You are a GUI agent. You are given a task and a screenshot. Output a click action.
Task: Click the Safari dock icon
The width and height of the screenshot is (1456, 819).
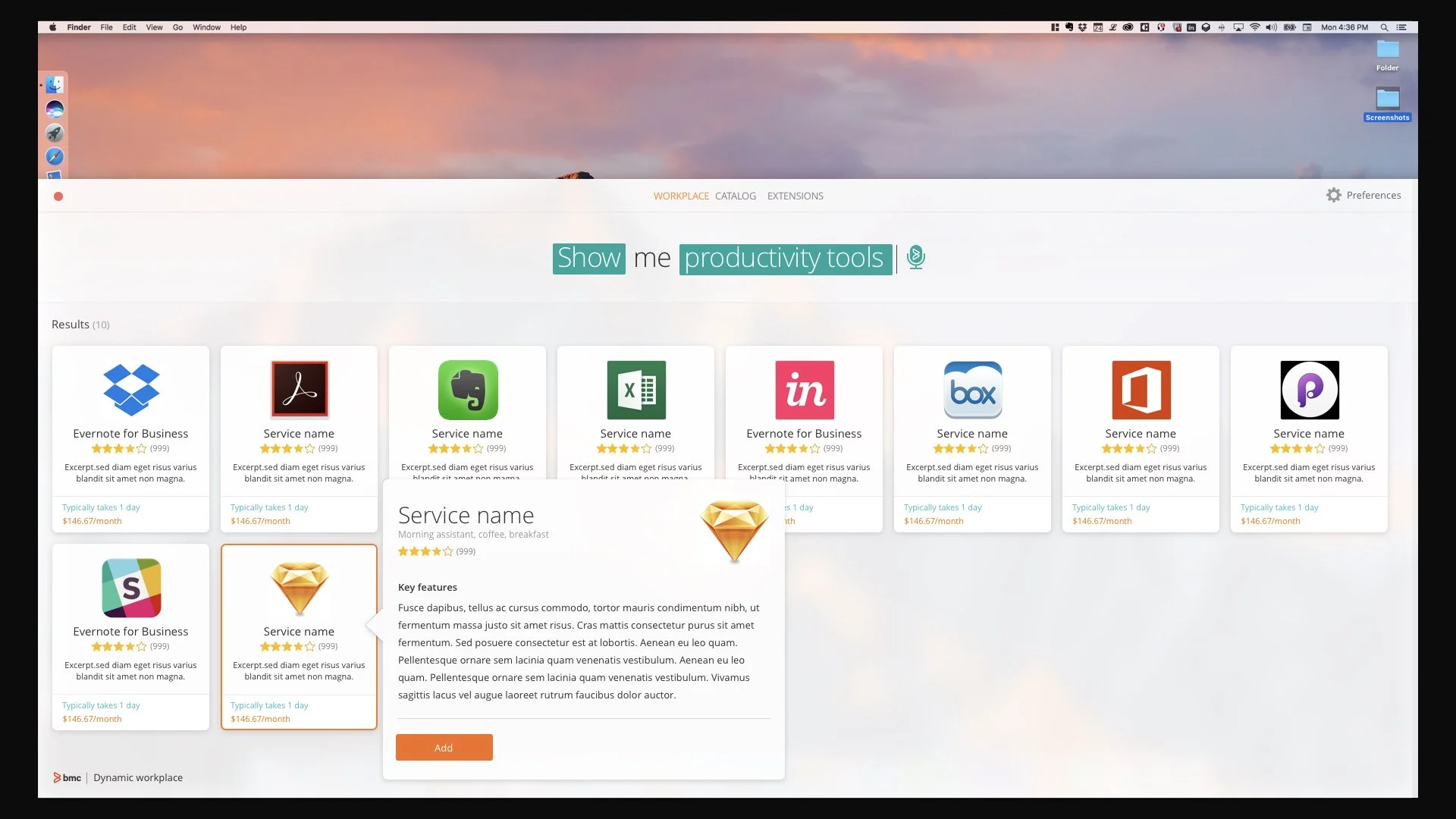point(55,157)
